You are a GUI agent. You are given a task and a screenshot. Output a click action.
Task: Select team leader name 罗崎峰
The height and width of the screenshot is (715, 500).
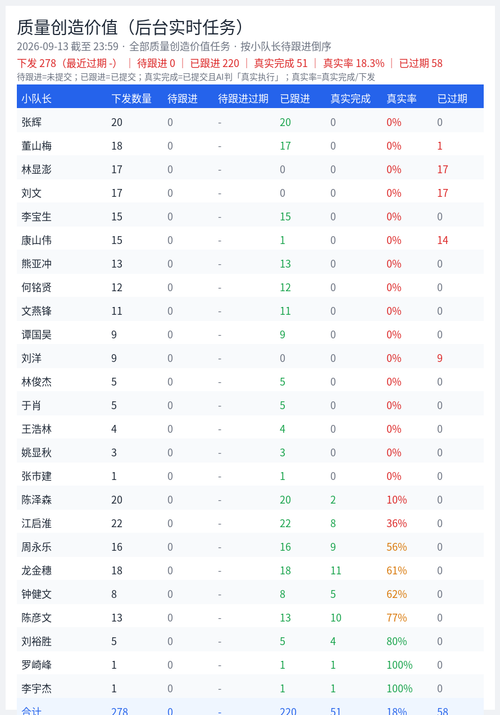pos(36,665)
